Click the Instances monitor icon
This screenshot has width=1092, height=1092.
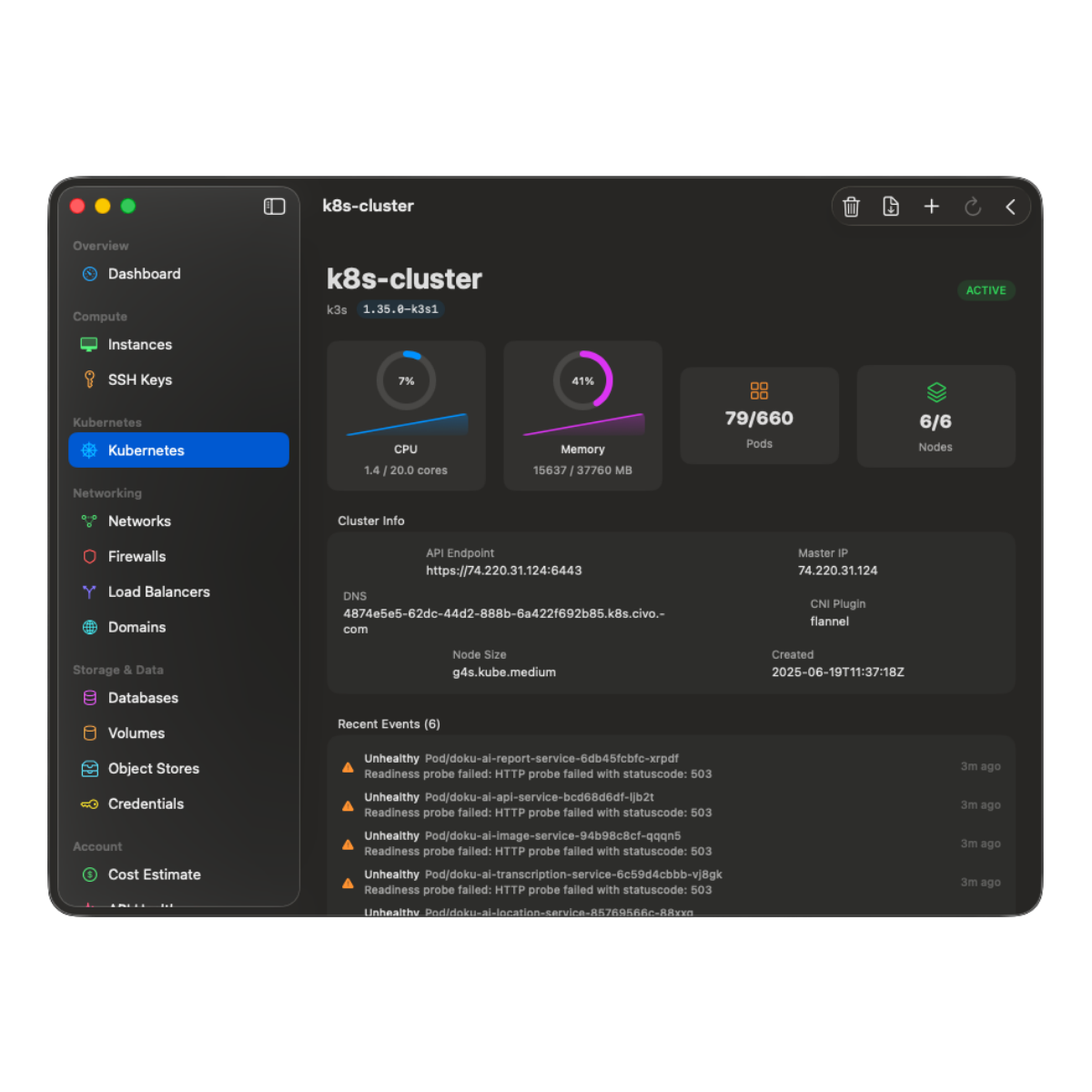[x=89, y=345]
